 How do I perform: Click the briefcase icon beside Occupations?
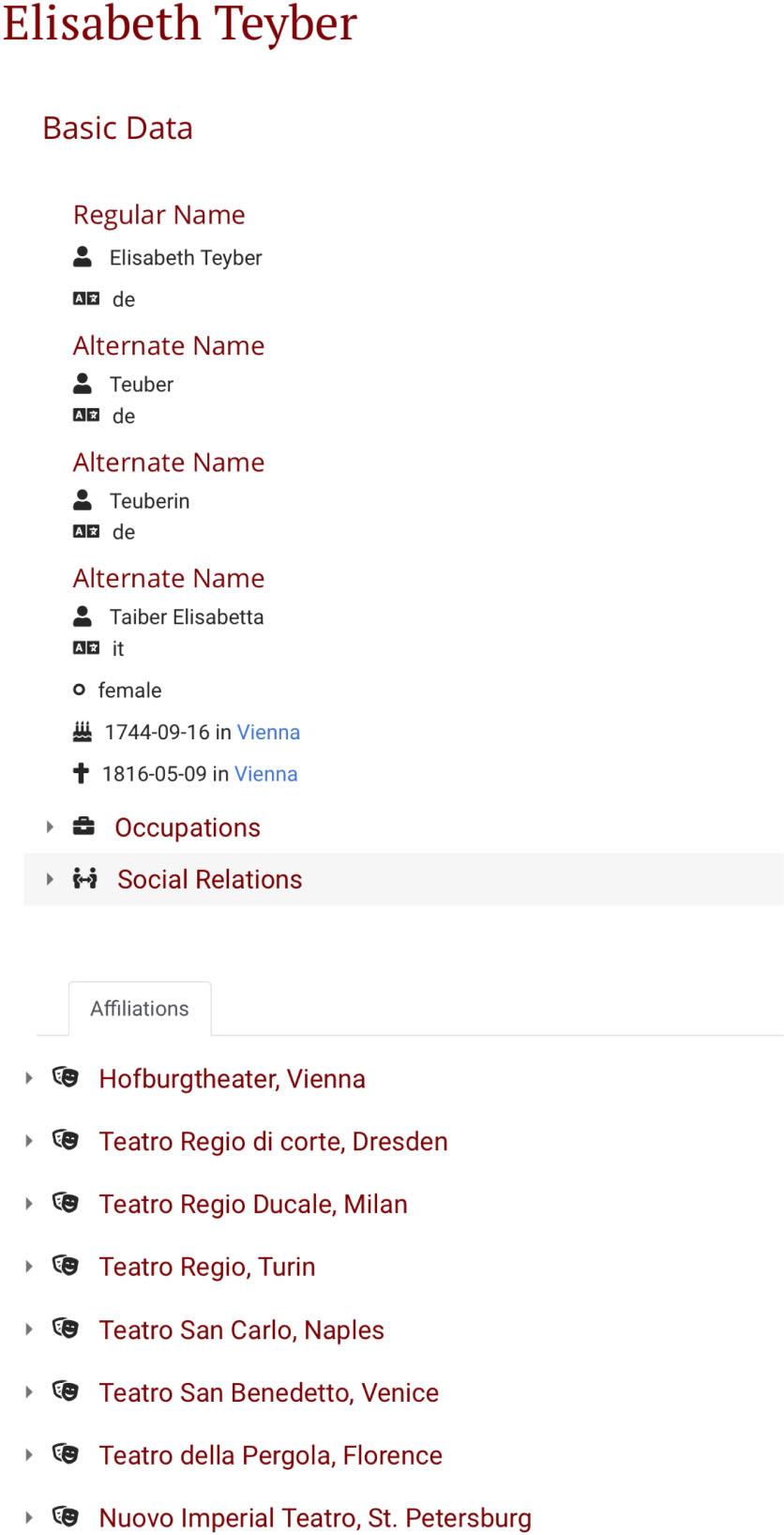83,828
